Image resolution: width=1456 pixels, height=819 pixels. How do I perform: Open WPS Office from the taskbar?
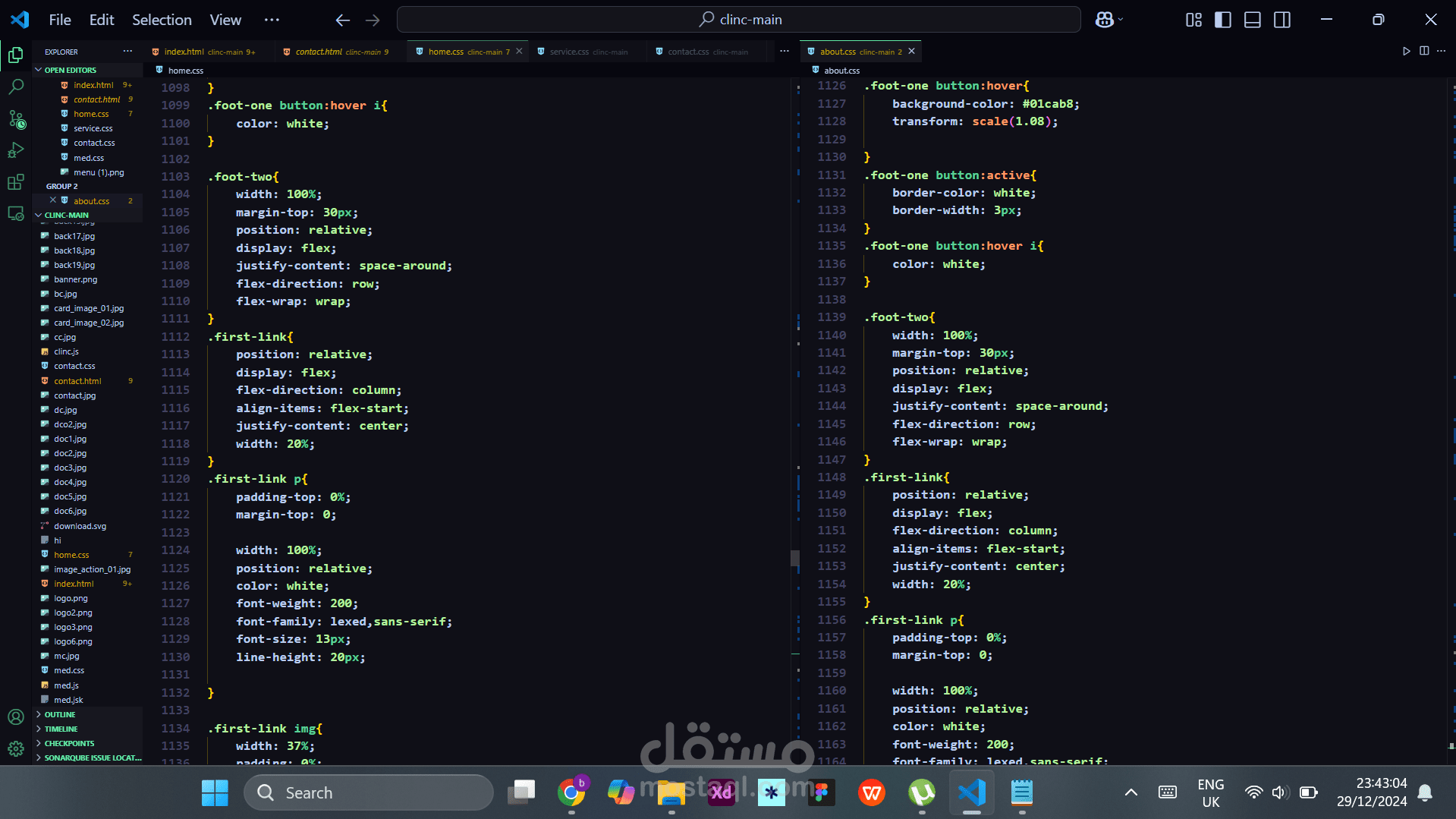pyautogui.click(x=871, y=792)
